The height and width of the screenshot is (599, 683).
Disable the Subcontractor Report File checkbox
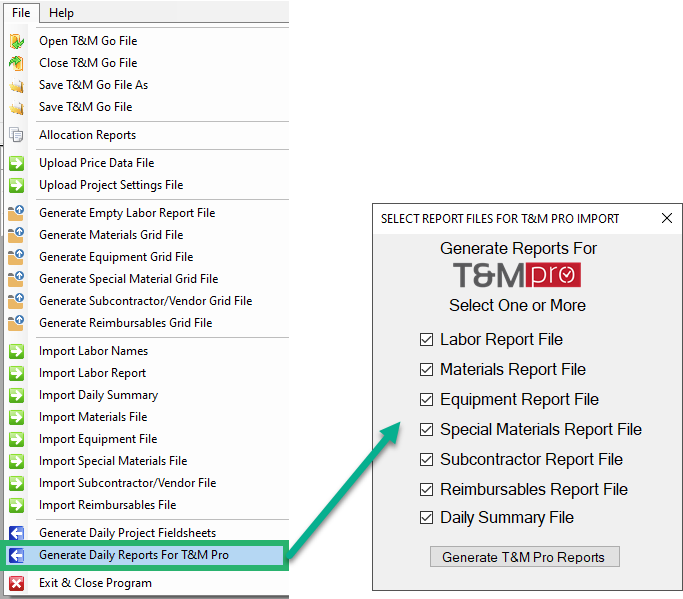[x=426, y=460]
